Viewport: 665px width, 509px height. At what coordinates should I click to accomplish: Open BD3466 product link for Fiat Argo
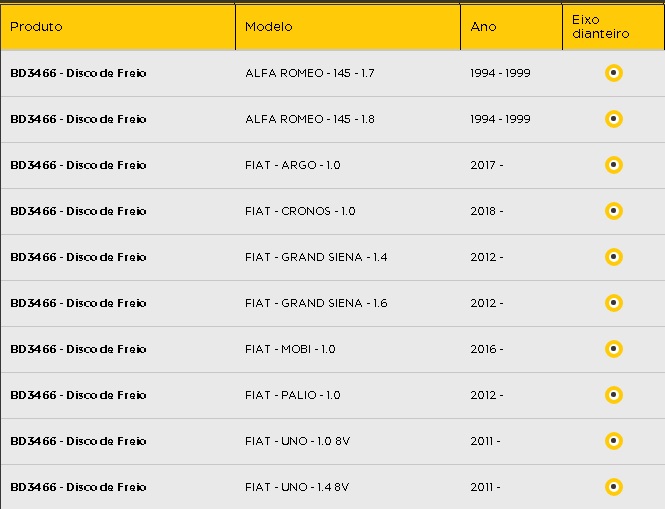pos(78,165)
